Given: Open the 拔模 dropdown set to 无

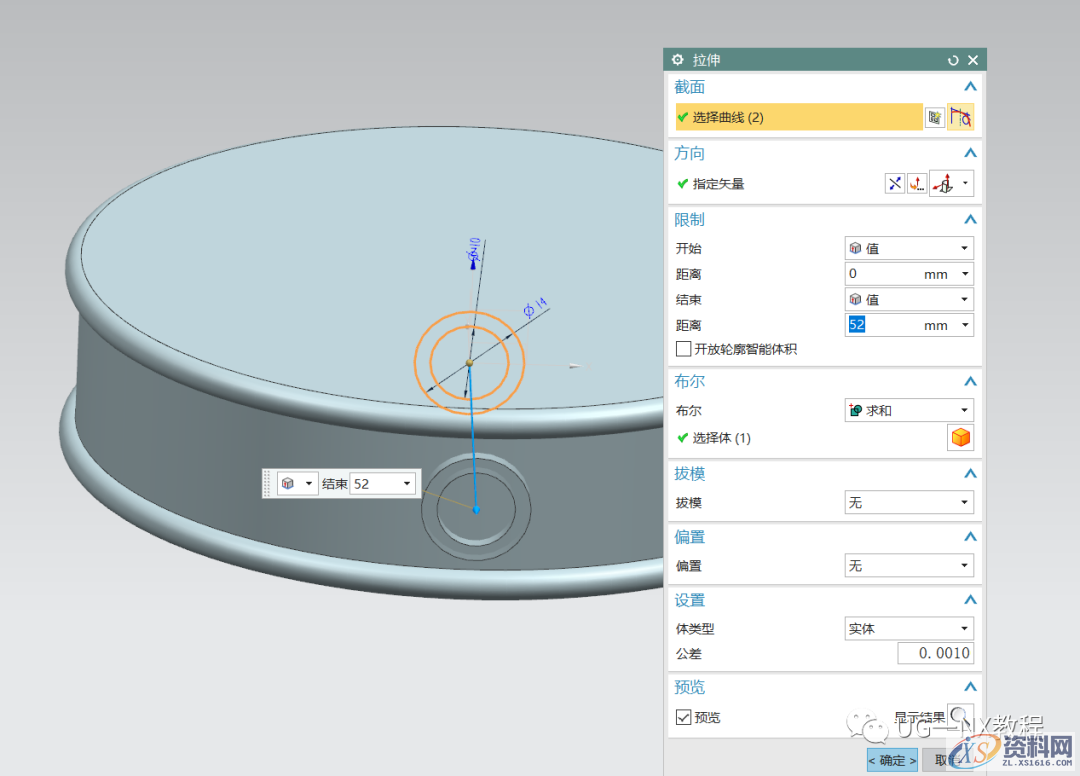Looking at the screenshot, I should [908, 502].
